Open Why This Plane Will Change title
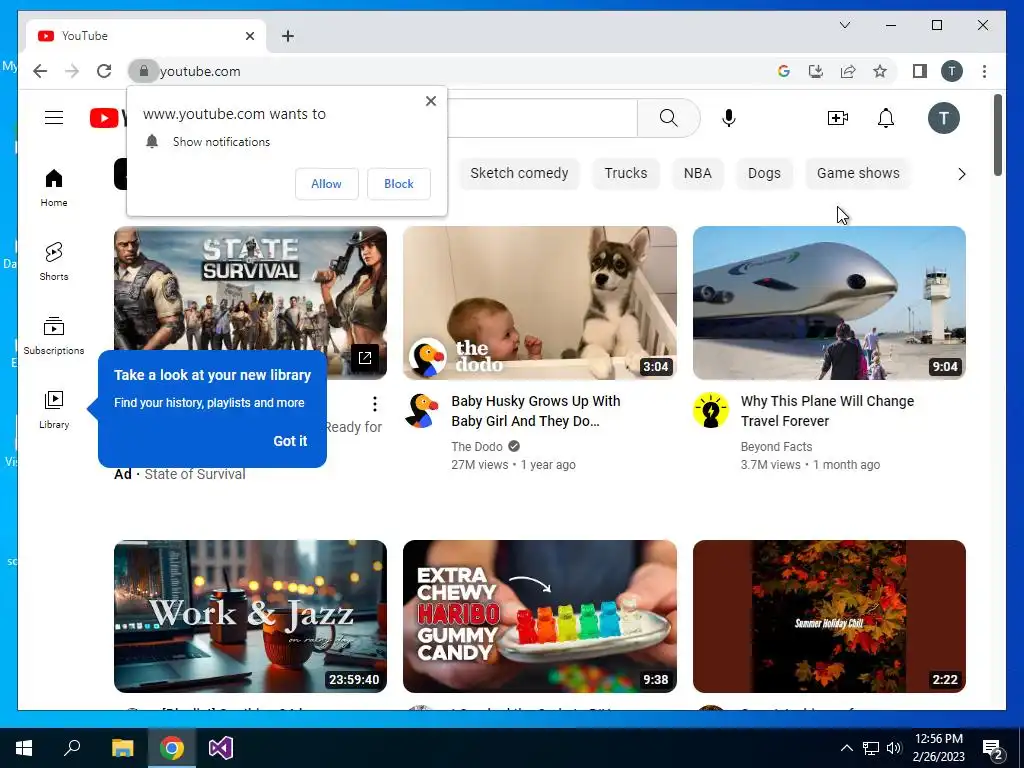The width and height of the screenshot is (1024, 768). coord(827,411)
